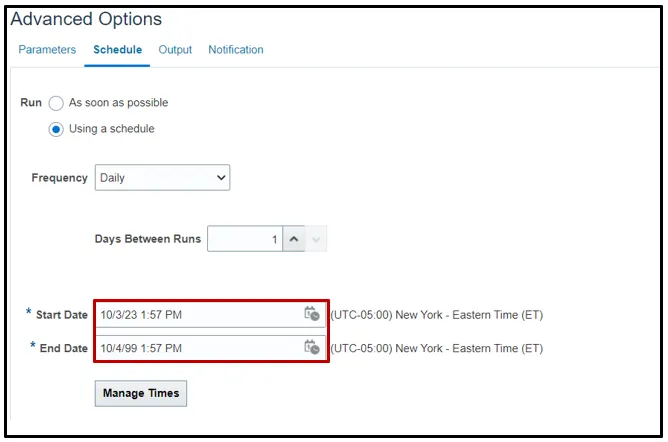Focus the Days Between Runs input

(244, 239)
